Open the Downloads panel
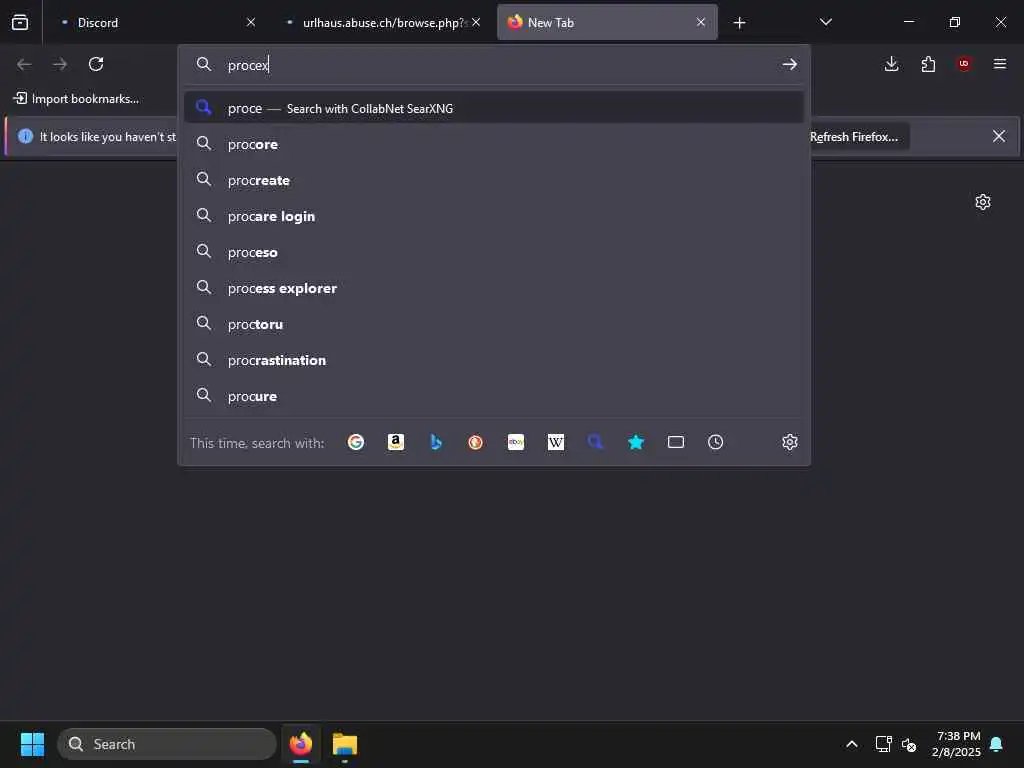The image size is (1024, 768). (891, 64)
